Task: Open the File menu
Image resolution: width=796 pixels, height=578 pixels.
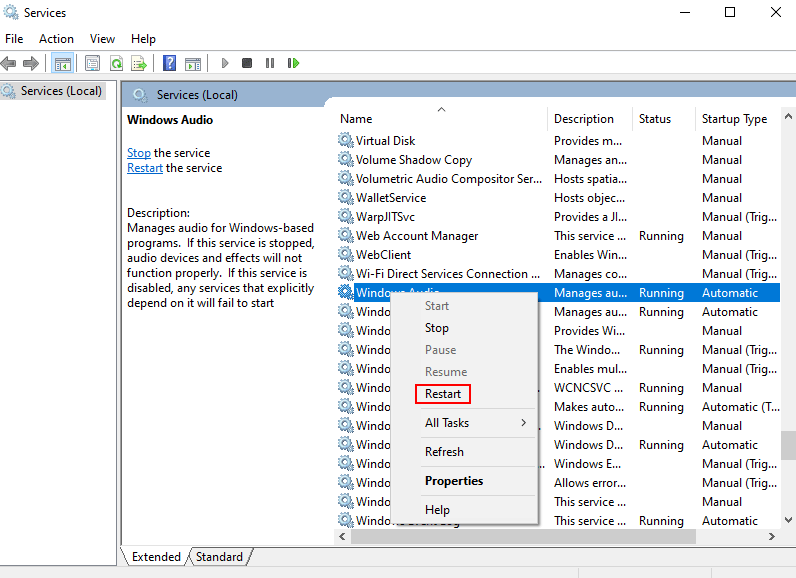Action: 14,39
